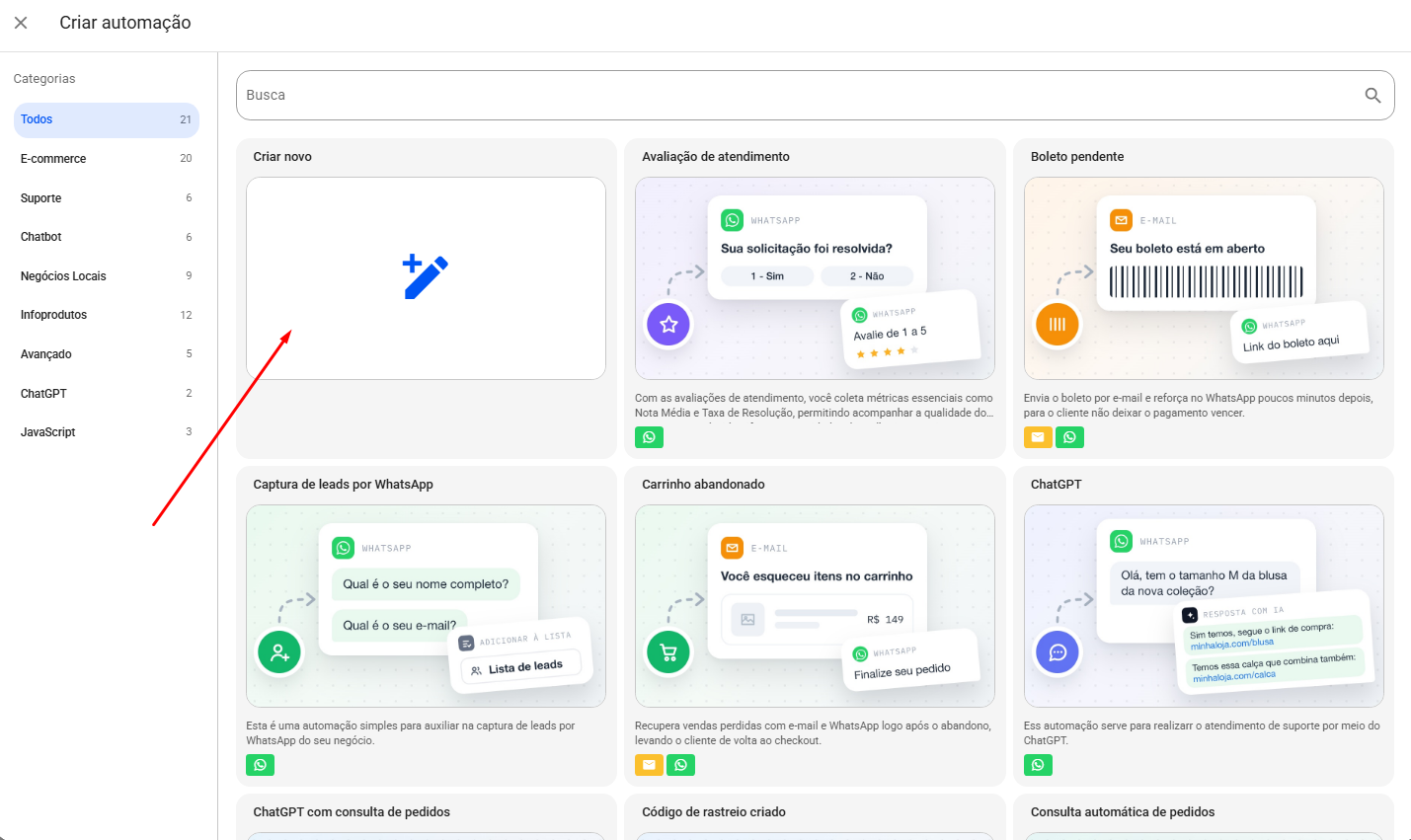Select the Chatbot category
Image resolution: width=1411 pixels, height=840 pixels.
pyautogui.click(x=107, y=237)
